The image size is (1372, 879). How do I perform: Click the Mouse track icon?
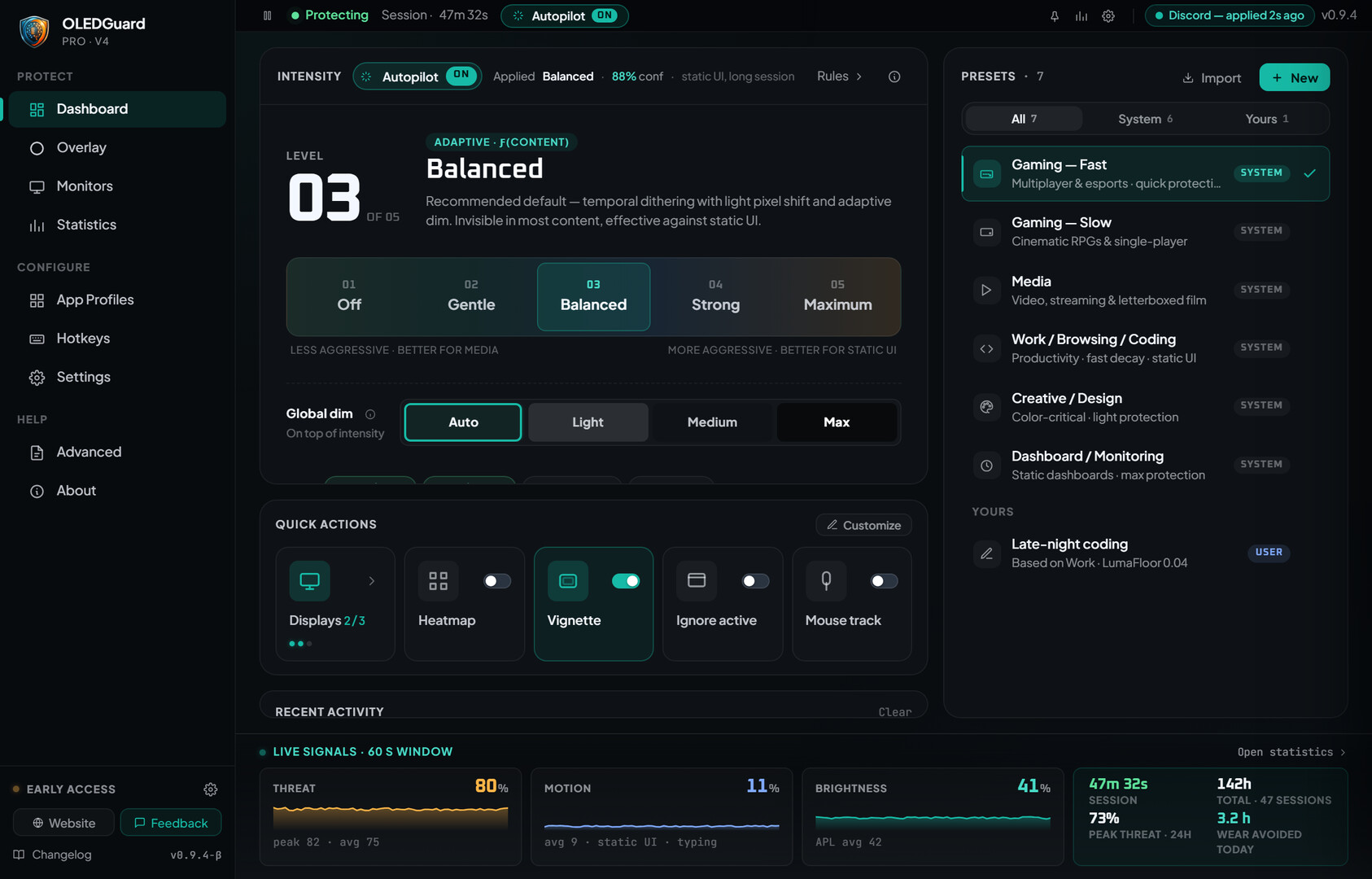[826, 581]
